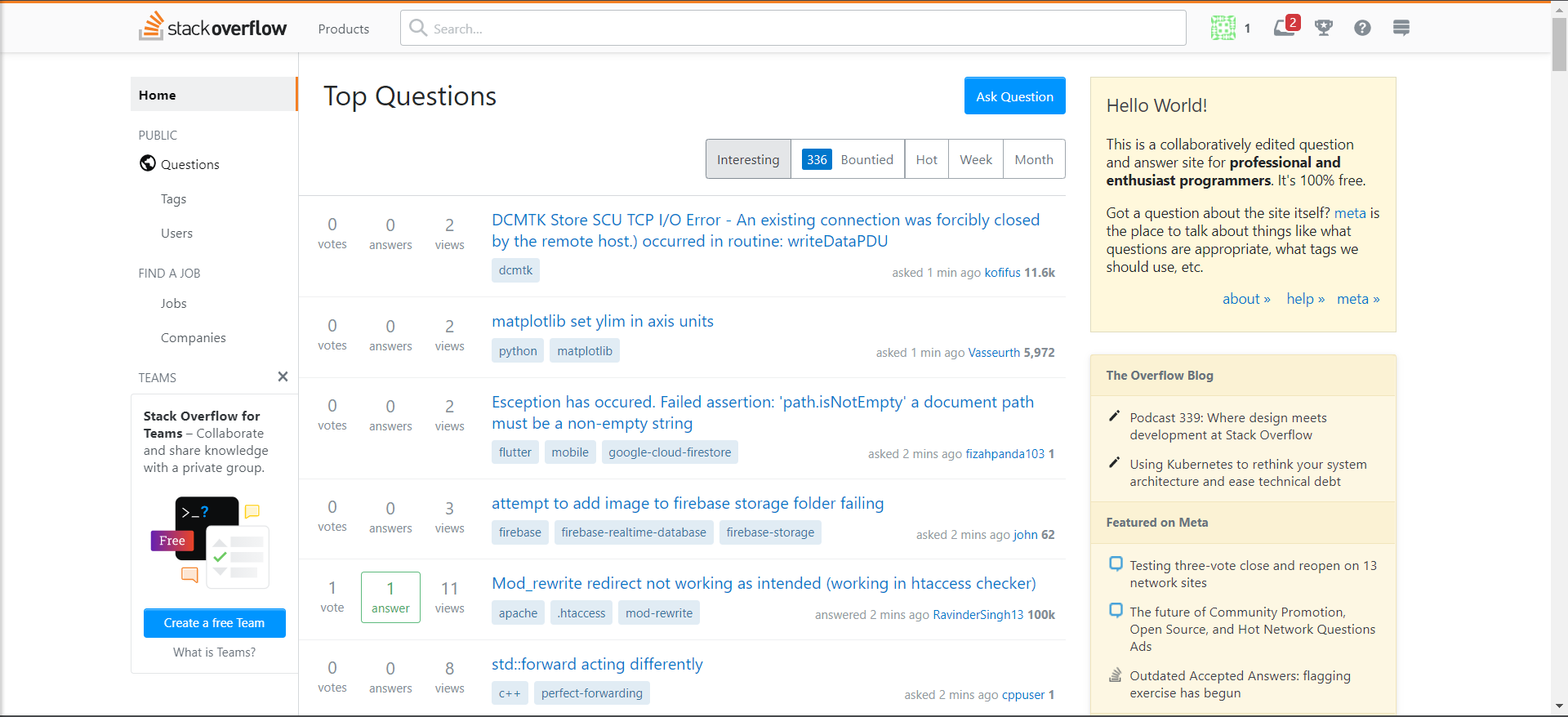Select the Home sidebar item
This screenshot has width=1568, height=717.
coord(214,95)
